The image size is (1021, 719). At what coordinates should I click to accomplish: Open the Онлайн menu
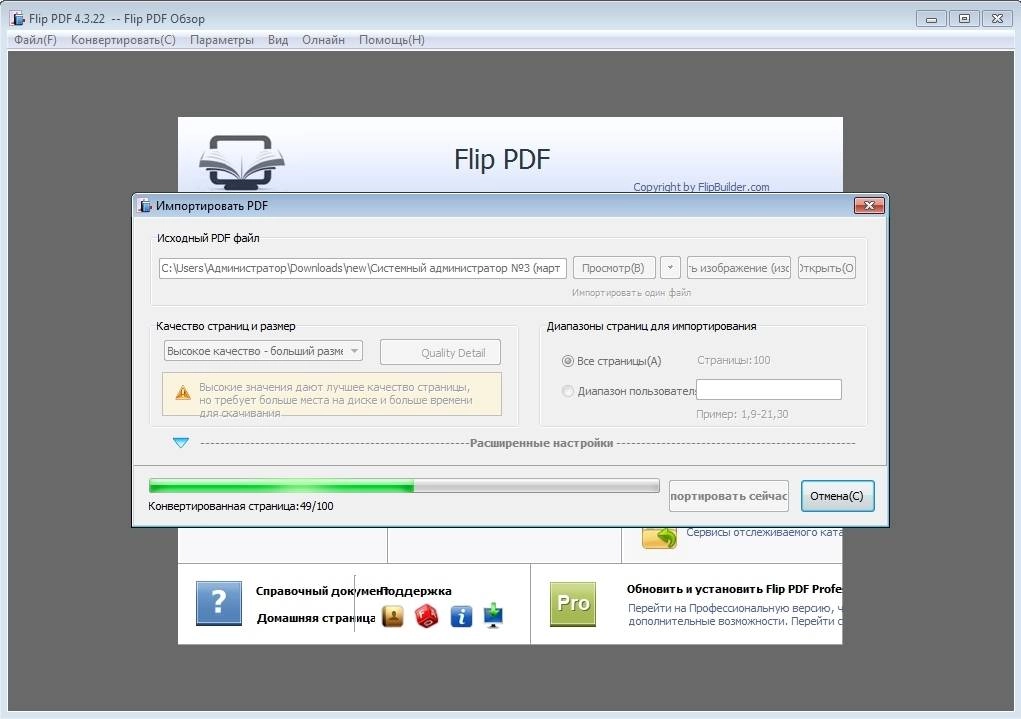[x=323, y=40]
